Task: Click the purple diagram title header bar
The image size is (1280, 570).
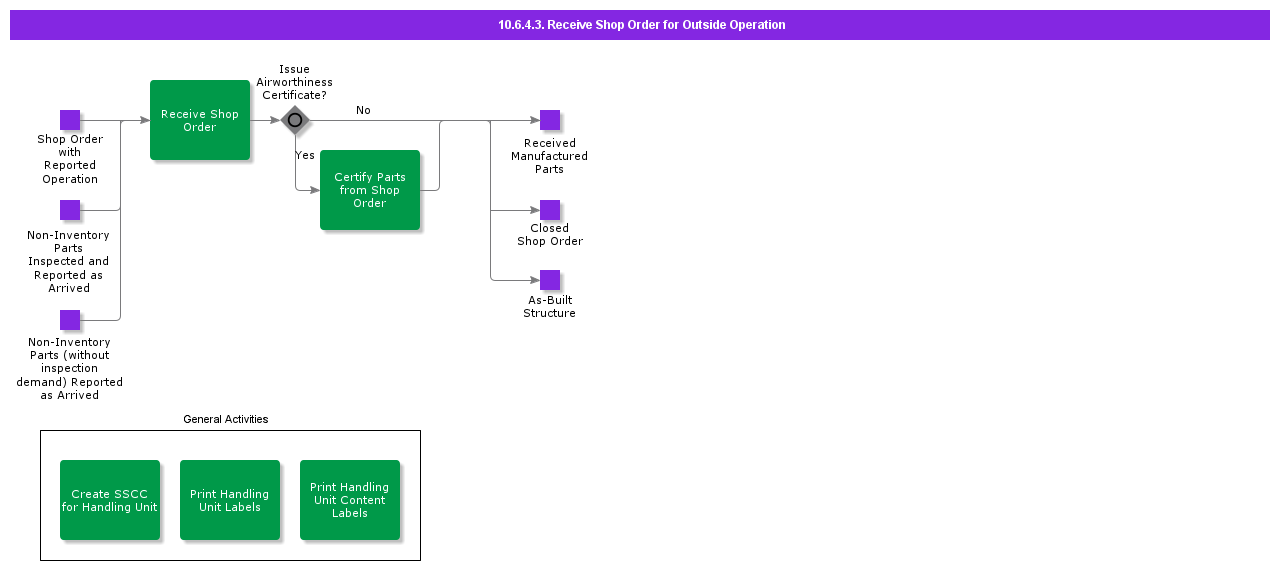Action: 640,25
